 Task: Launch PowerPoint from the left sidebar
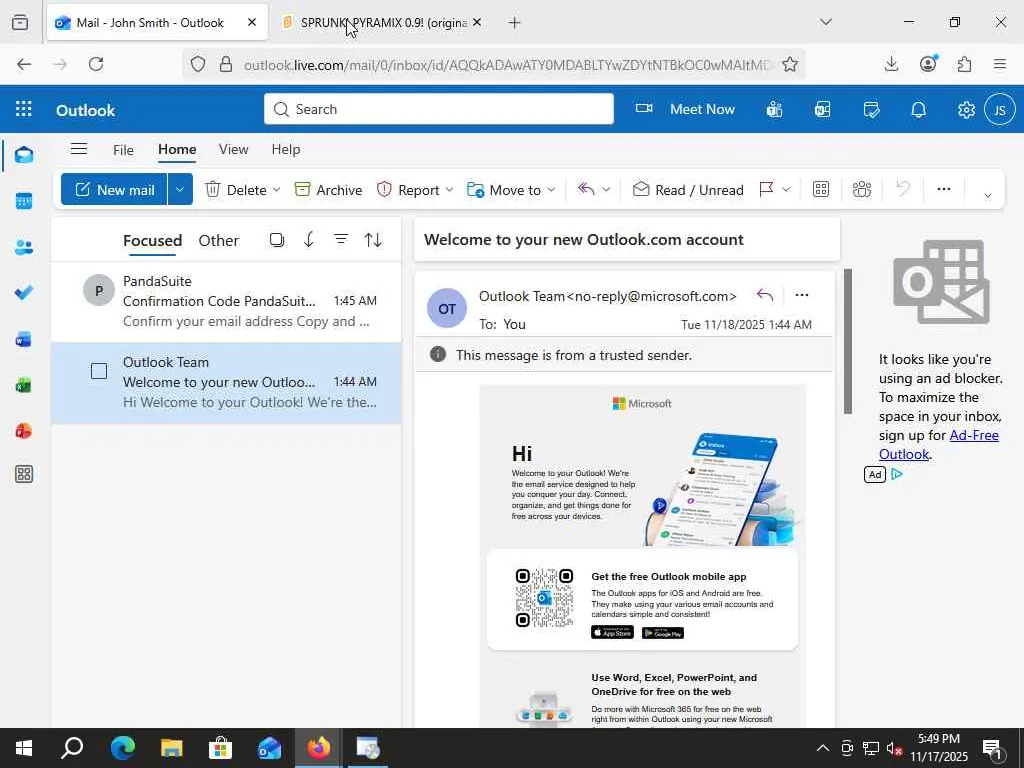[x=24, y=431]
